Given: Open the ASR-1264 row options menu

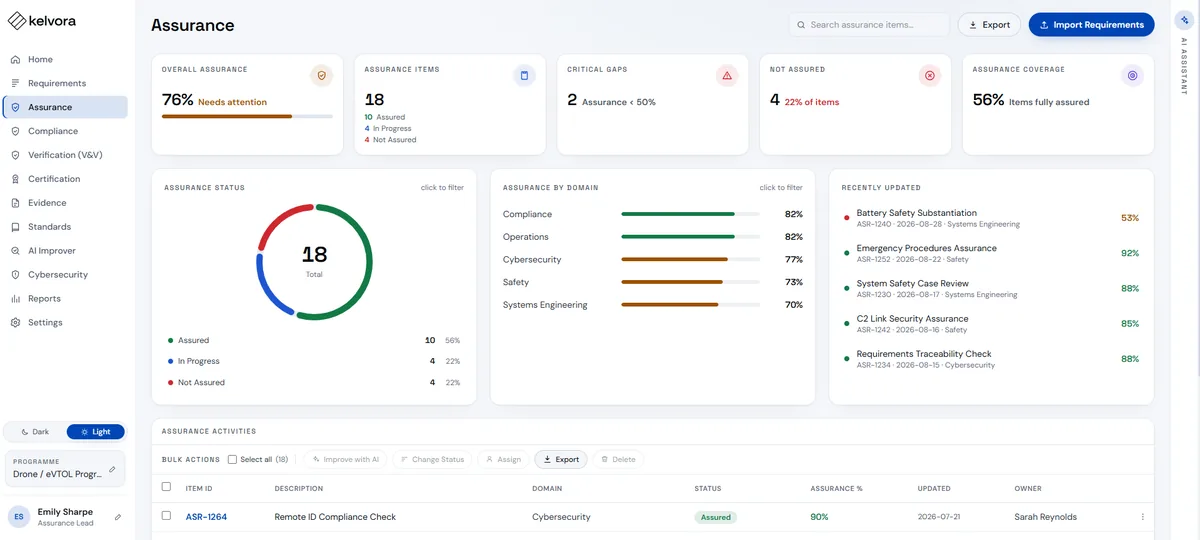Looking at the screenshot, I should [1142, 517].
